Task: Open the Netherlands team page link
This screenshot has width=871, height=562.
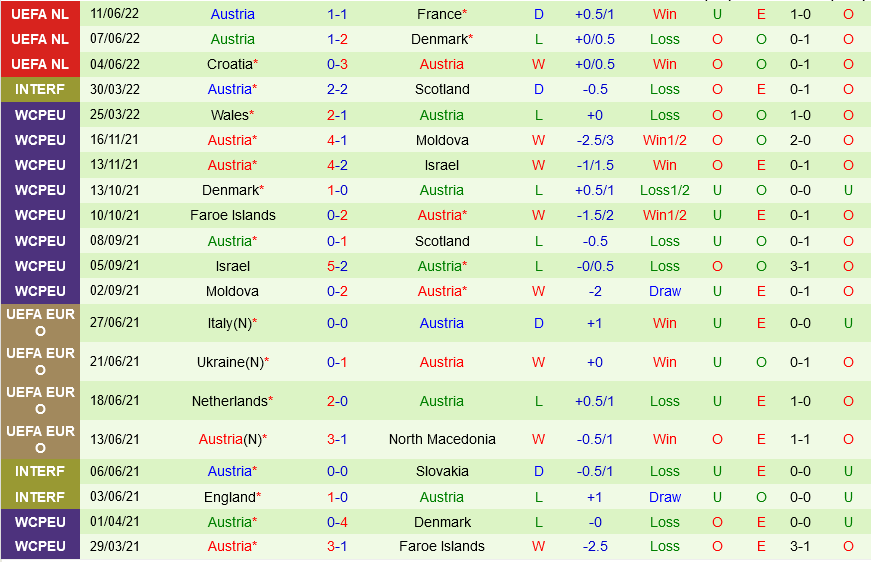Action: click(229, 401)
